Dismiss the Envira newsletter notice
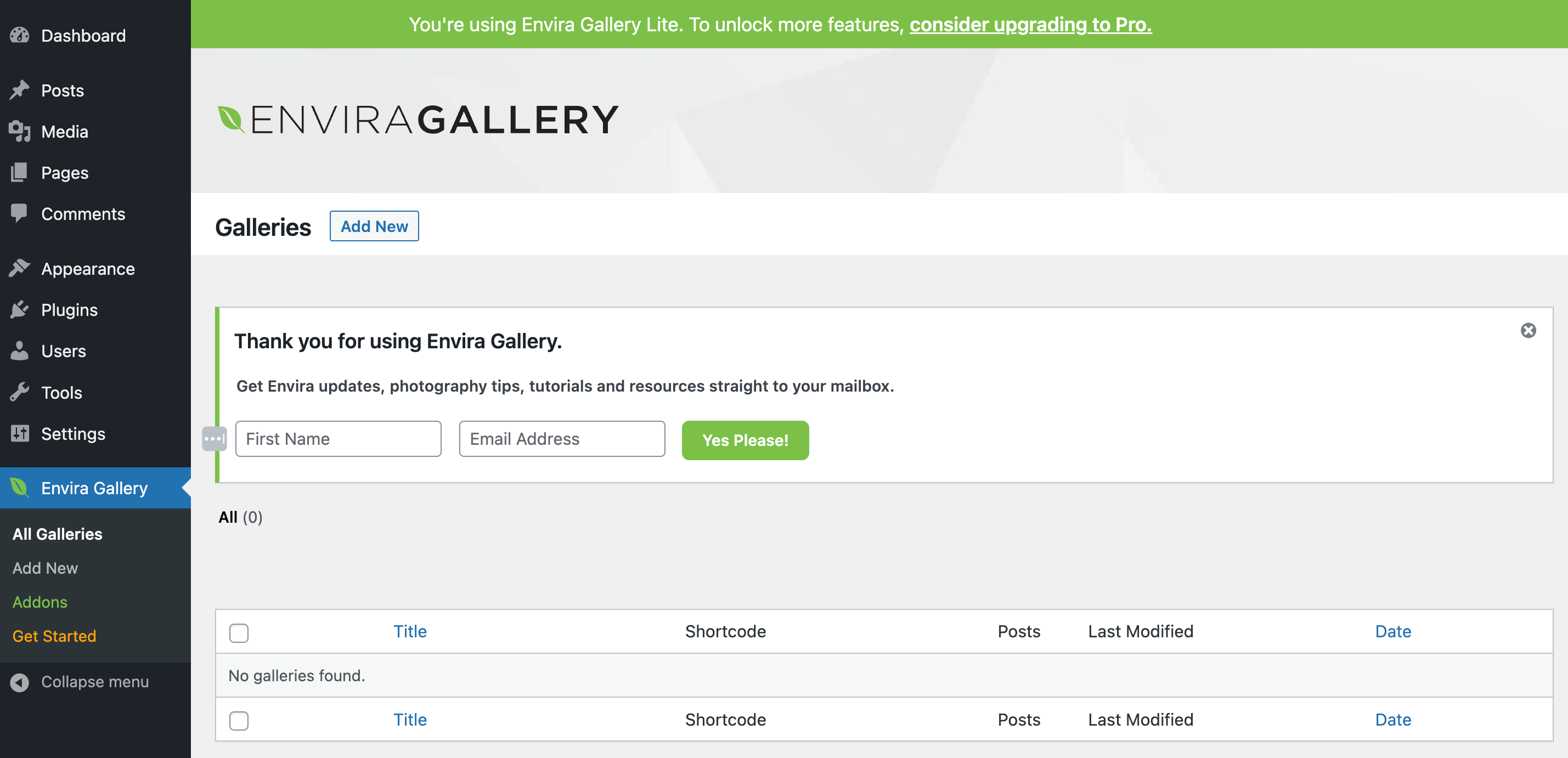The width and height of the screenshot is (1568, 758). click(x=1528, y=330)
